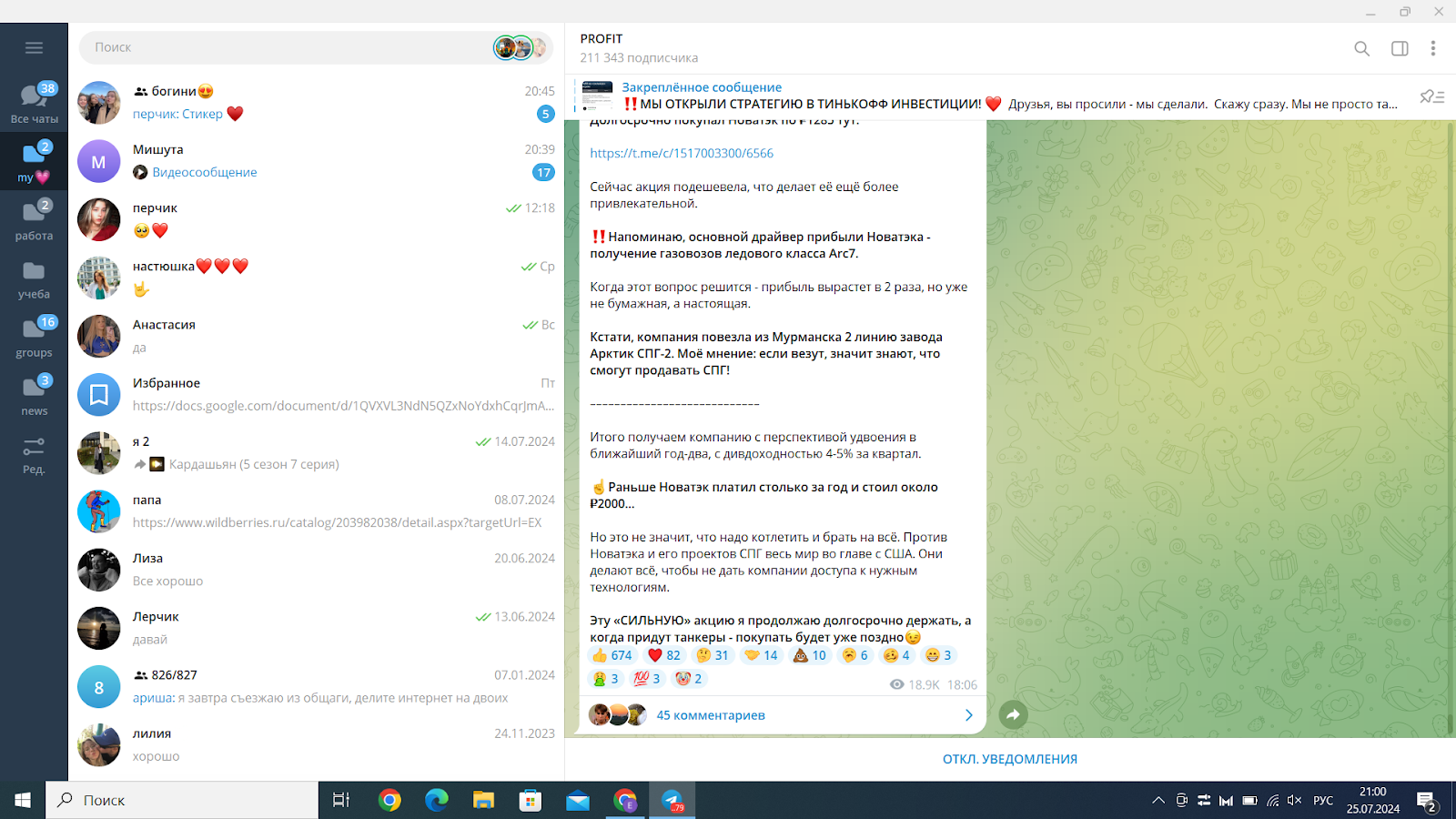Switch to the news folder
The image size is (1456, 819).
34,396
